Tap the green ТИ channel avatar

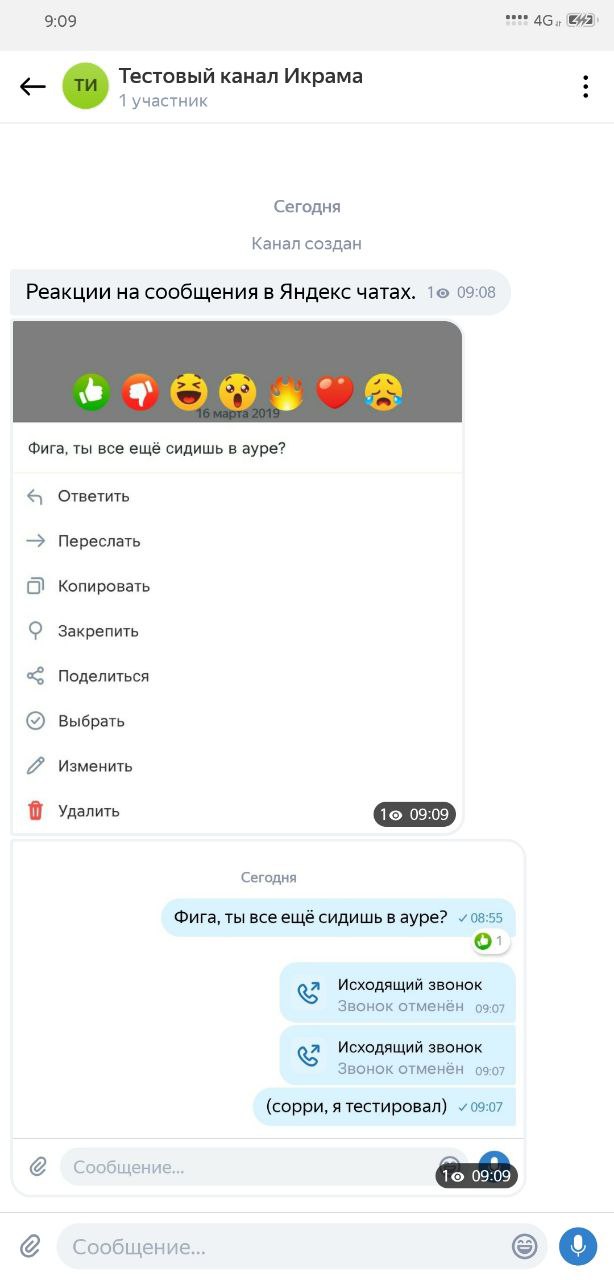point(86,86)
